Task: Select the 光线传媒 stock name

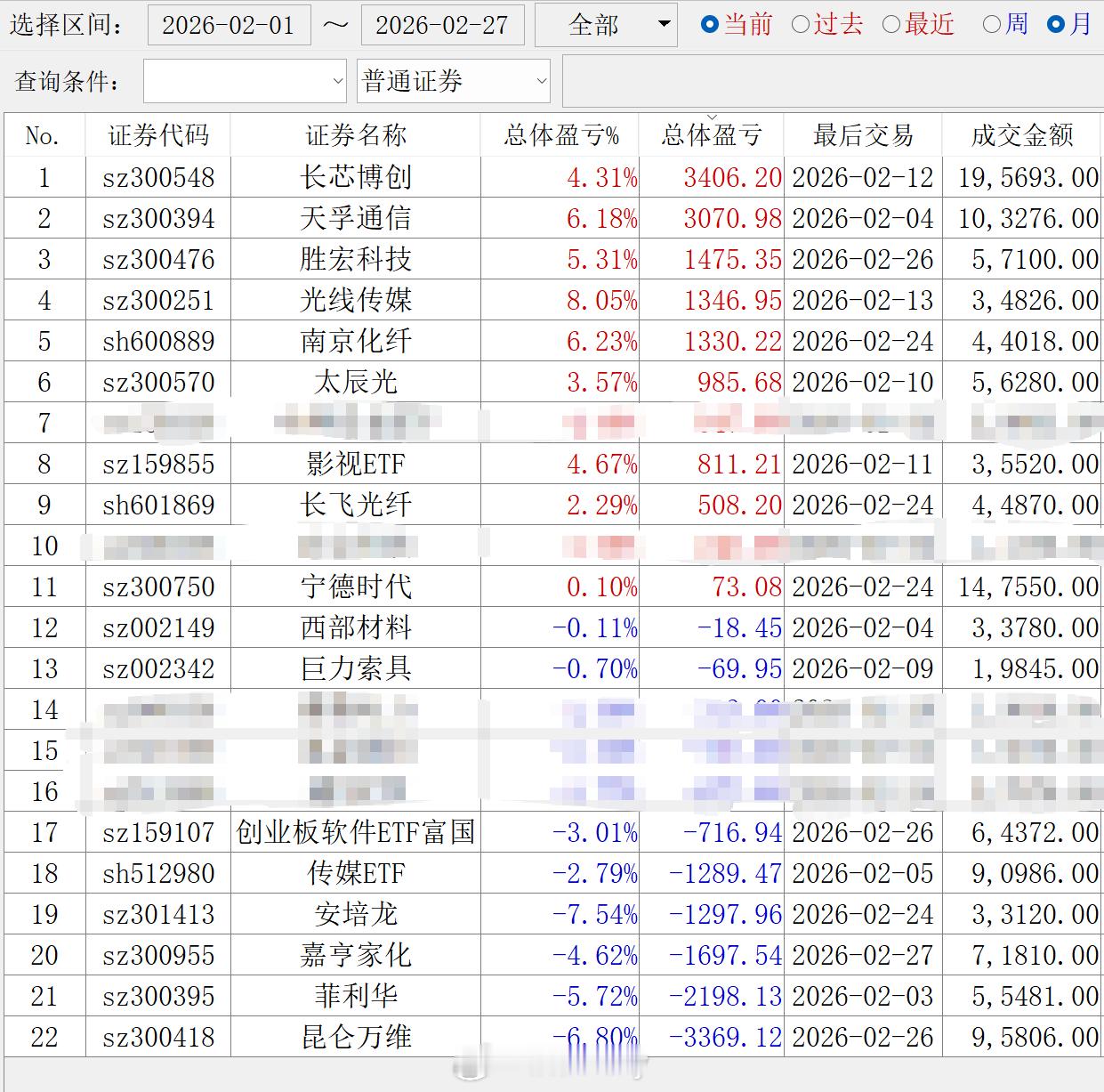Action: 356,300
